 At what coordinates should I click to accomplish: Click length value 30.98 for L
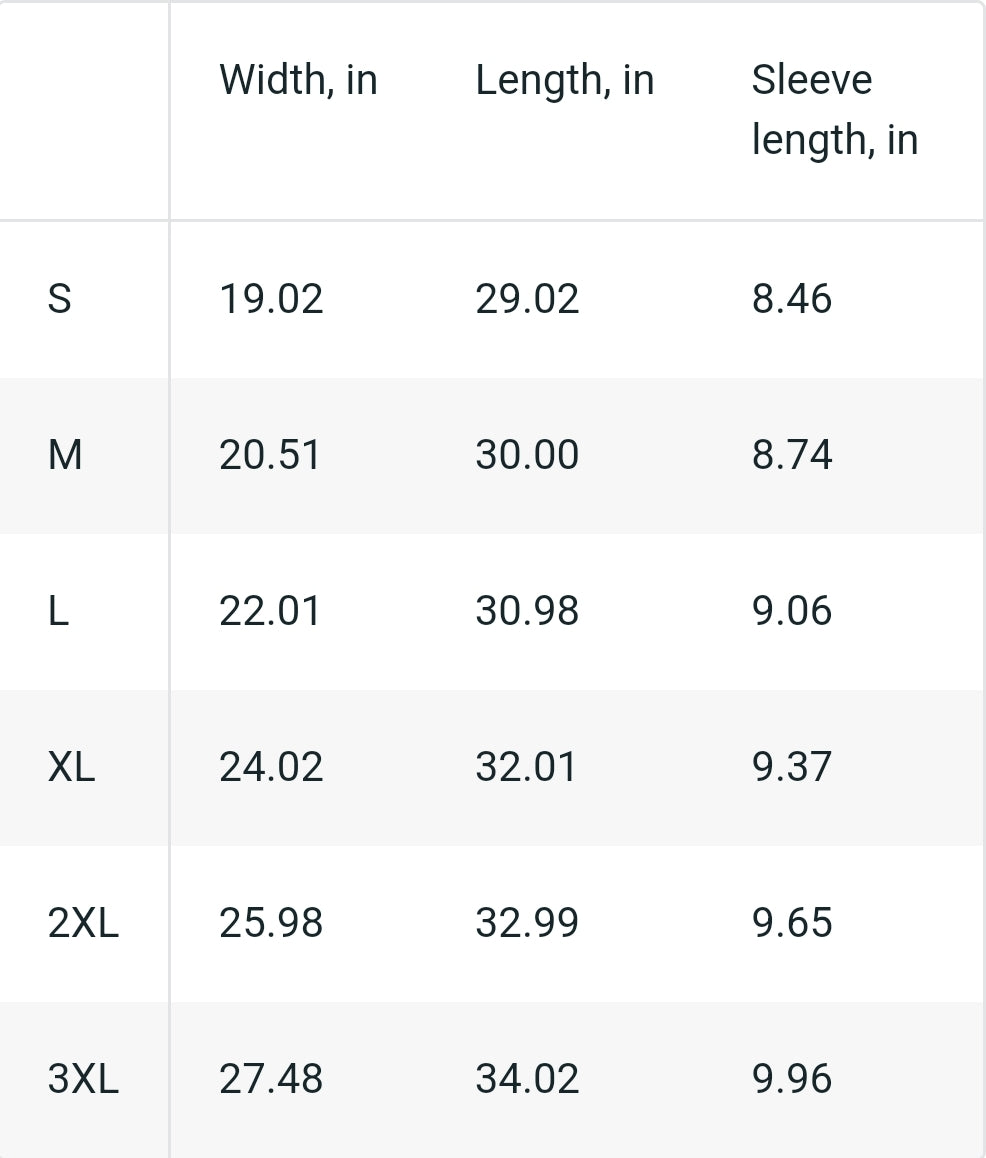527,611
